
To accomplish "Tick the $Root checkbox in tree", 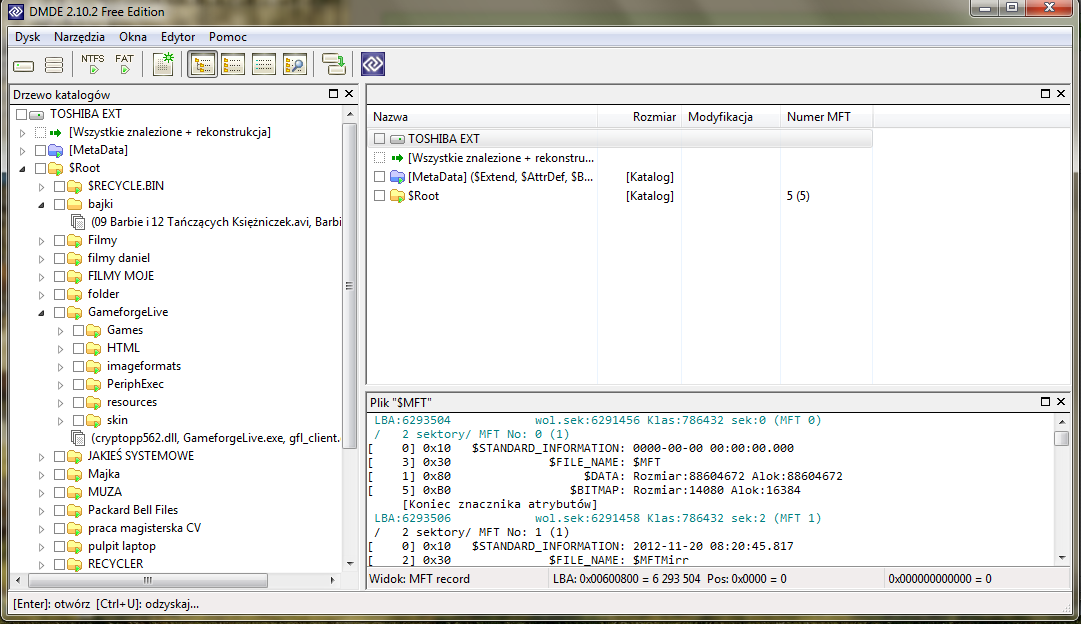I will pyautogui.click(x=40, y=168).
